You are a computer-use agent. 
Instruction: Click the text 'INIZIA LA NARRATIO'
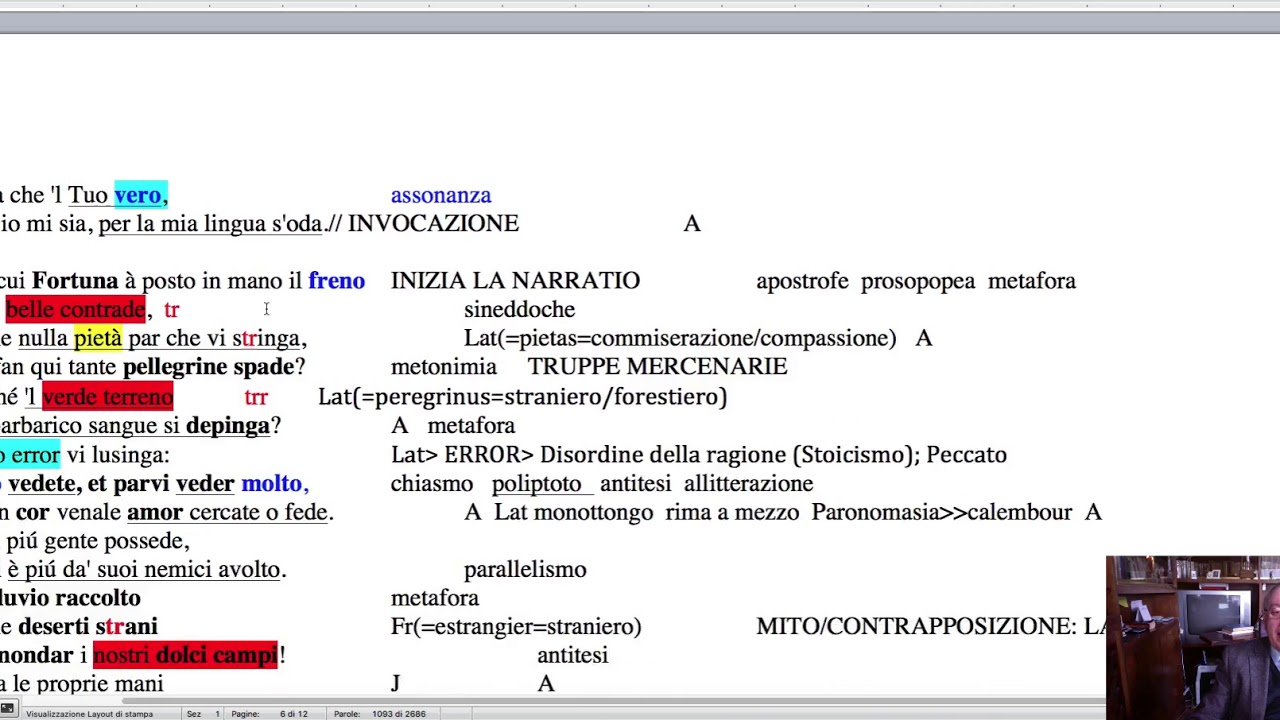[x=515, y=281]
